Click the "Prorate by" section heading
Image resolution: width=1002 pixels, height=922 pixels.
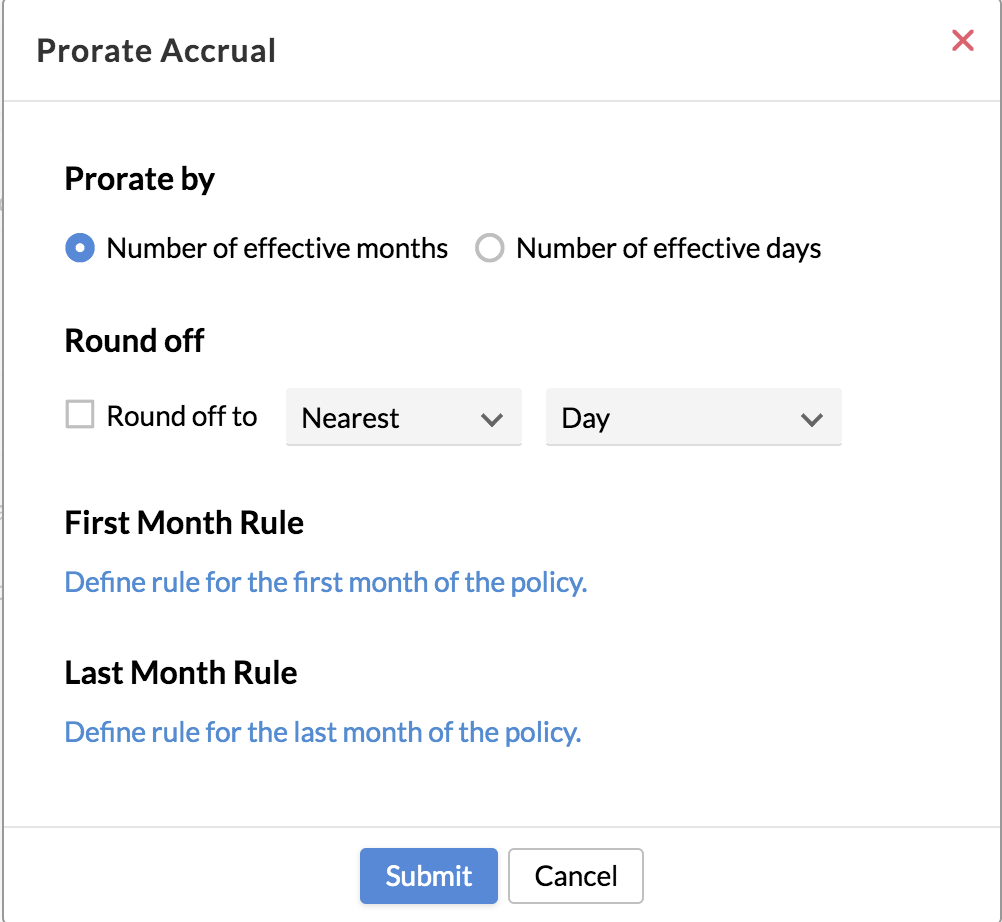[140, 179]
